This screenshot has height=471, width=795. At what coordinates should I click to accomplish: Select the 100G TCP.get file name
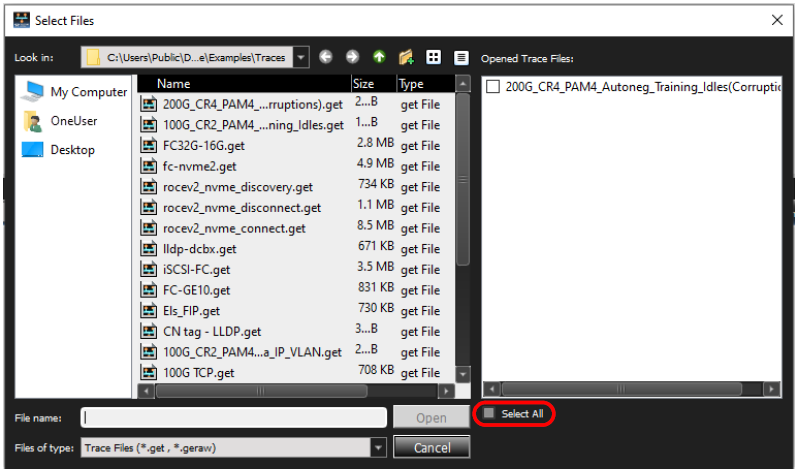(199, 373)
